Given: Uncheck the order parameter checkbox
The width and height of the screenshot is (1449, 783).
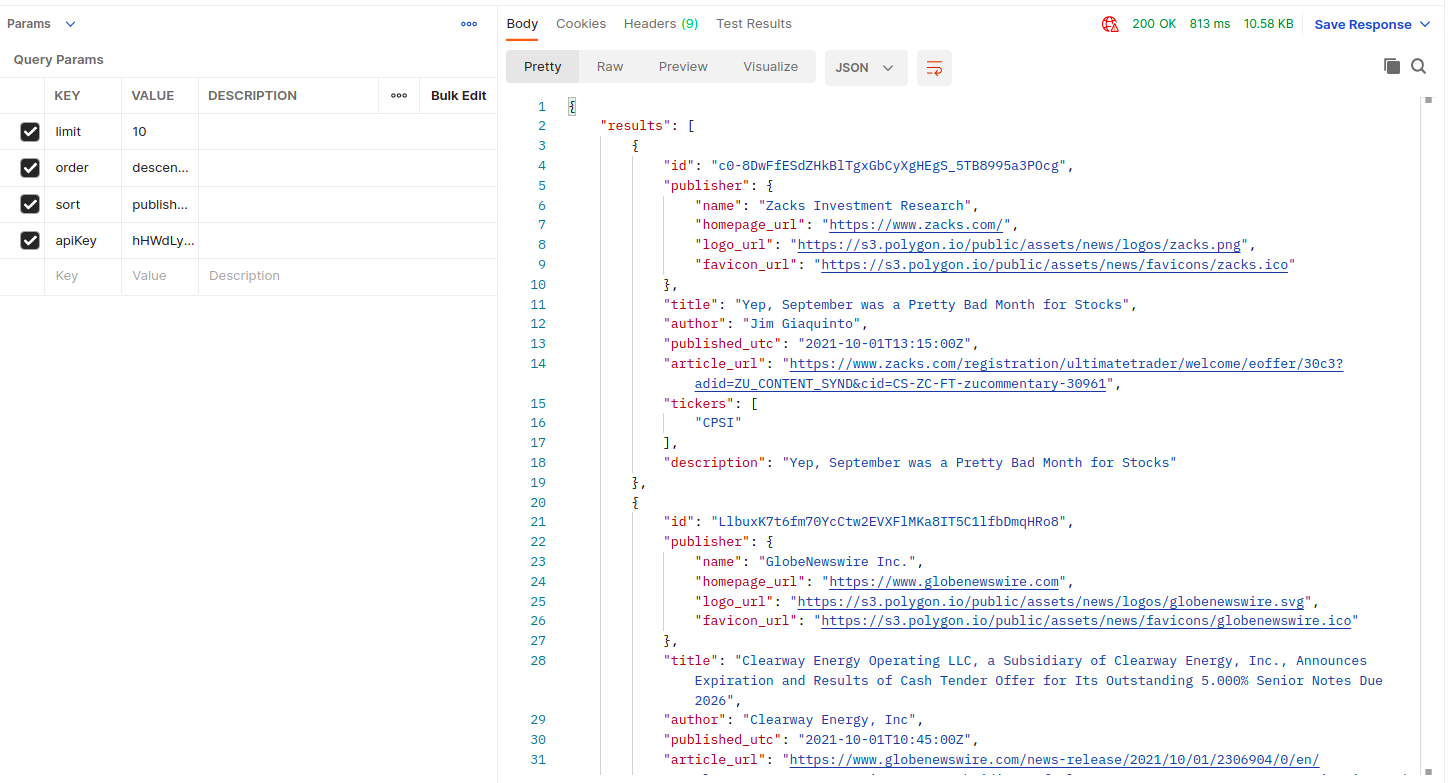Looking at the screenshot, I should click(x=30, y=168).
